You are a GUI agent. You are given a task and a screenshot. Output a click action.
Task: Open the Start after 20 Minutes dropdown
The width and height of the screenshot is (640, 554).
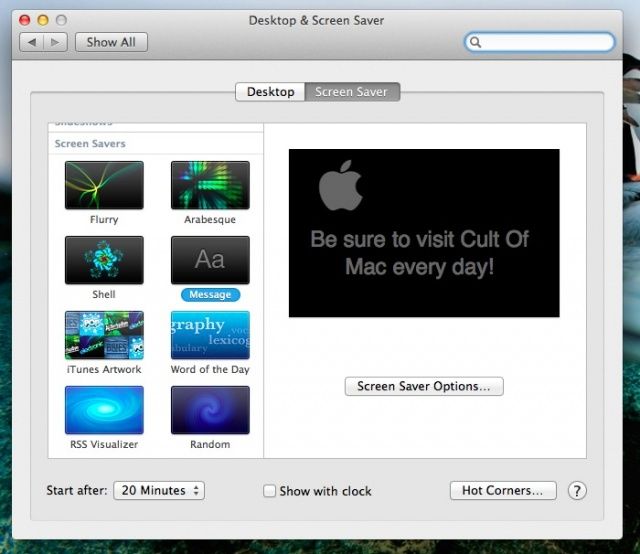tap(158, 491)
